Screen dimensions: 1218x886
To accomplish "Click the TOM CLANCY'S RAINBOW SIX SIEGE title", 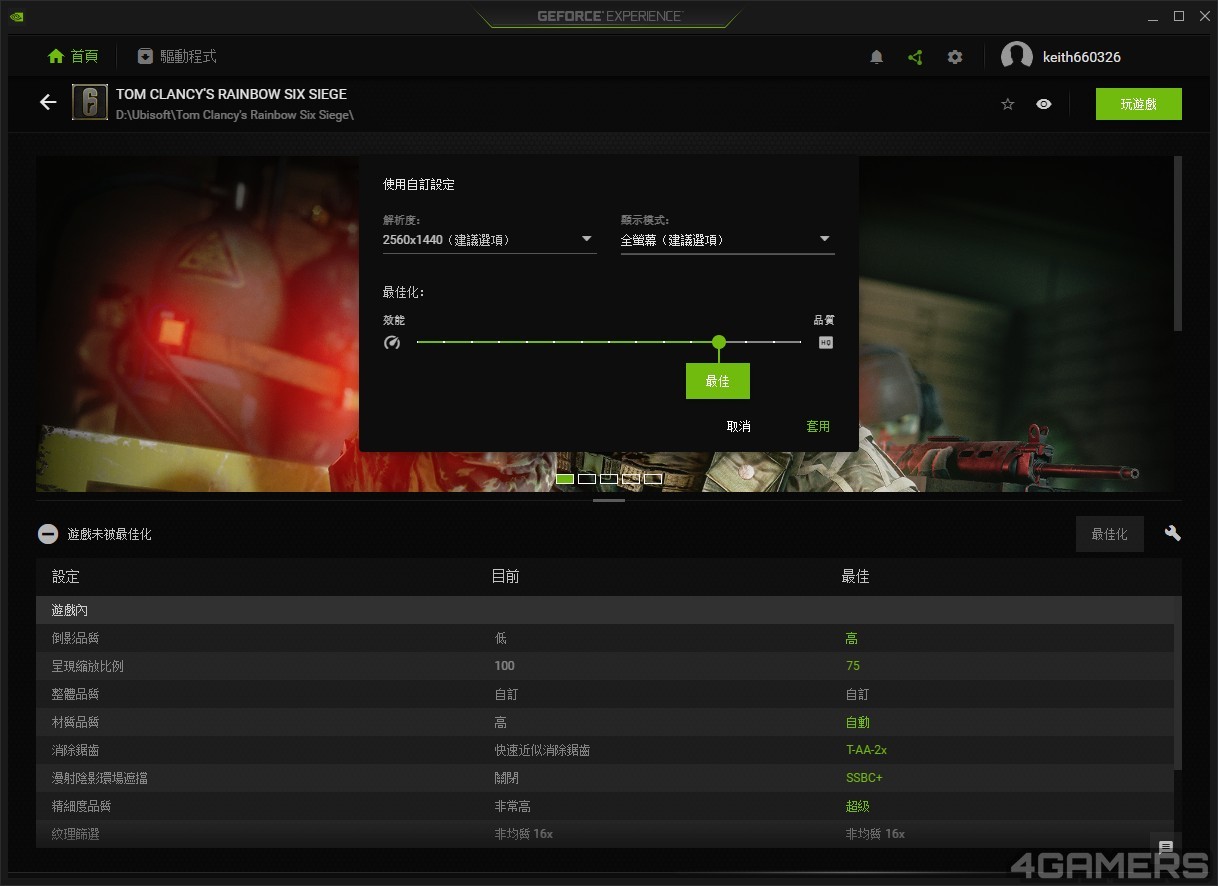I will pos(232,94).
